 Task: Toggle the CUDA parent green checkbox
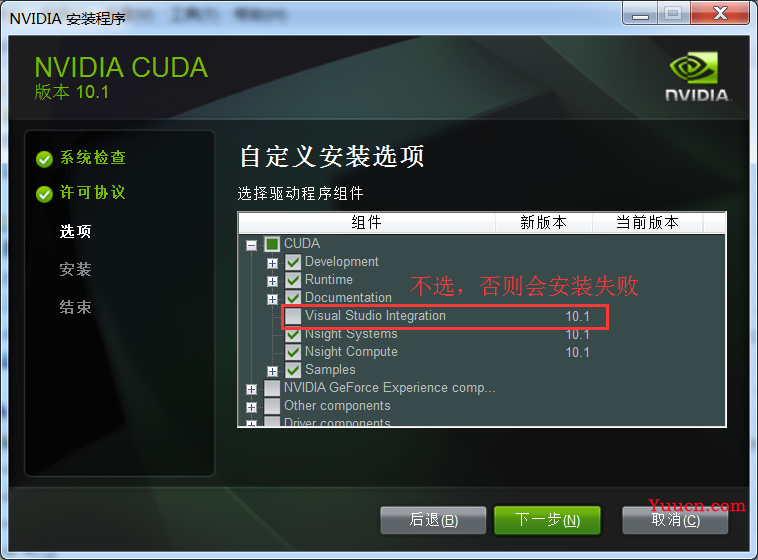272,244
